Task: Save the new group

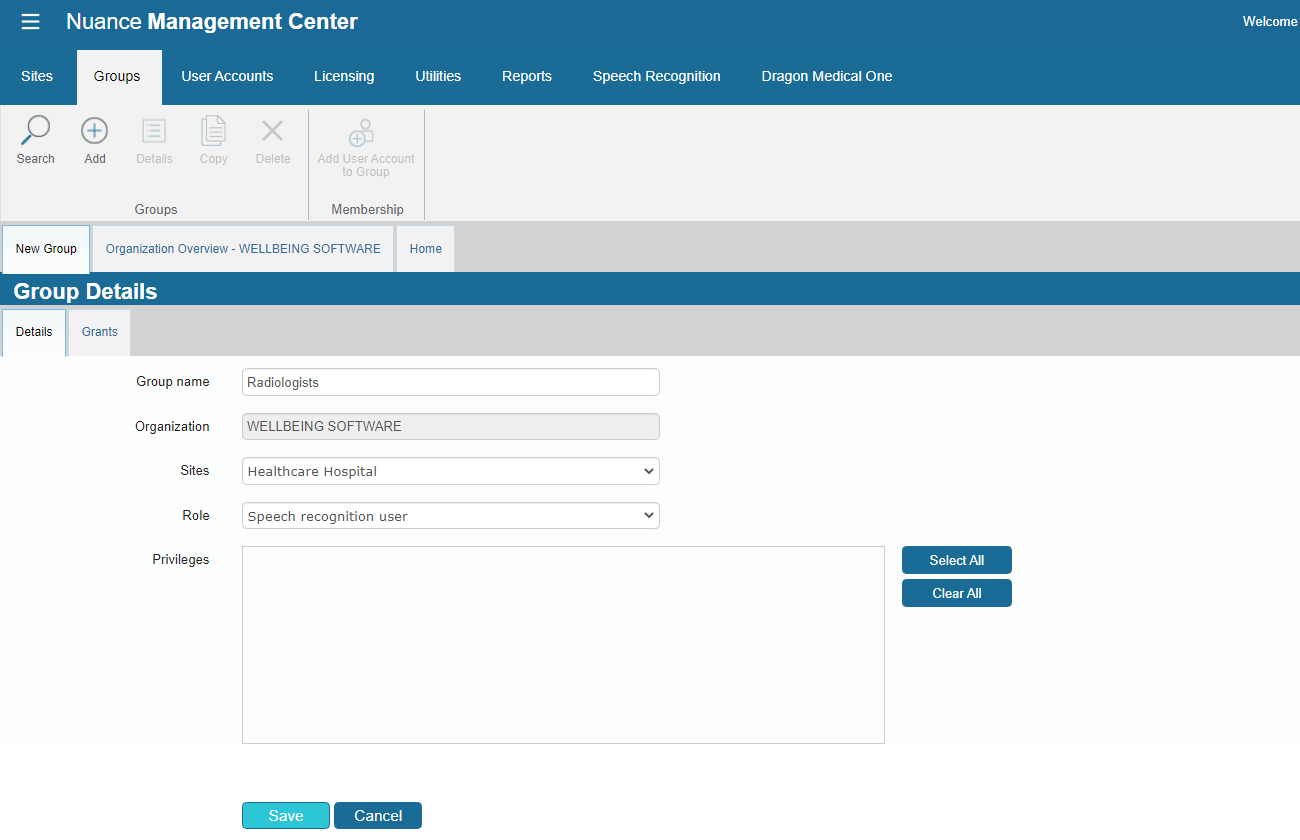Action: [x=286, y=816]
